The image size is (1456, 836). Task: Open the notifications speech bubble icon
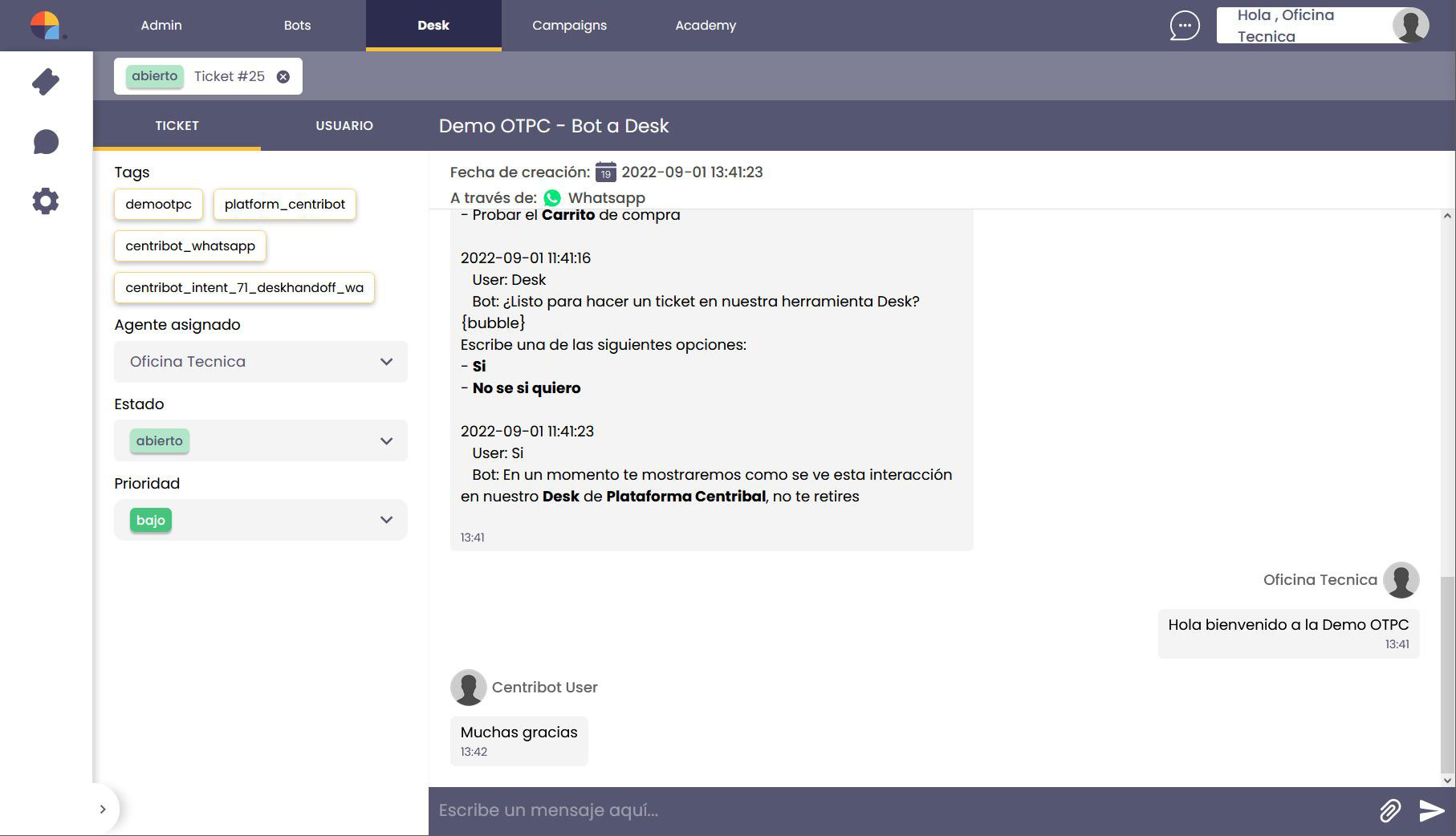(x=1184, y=26)
